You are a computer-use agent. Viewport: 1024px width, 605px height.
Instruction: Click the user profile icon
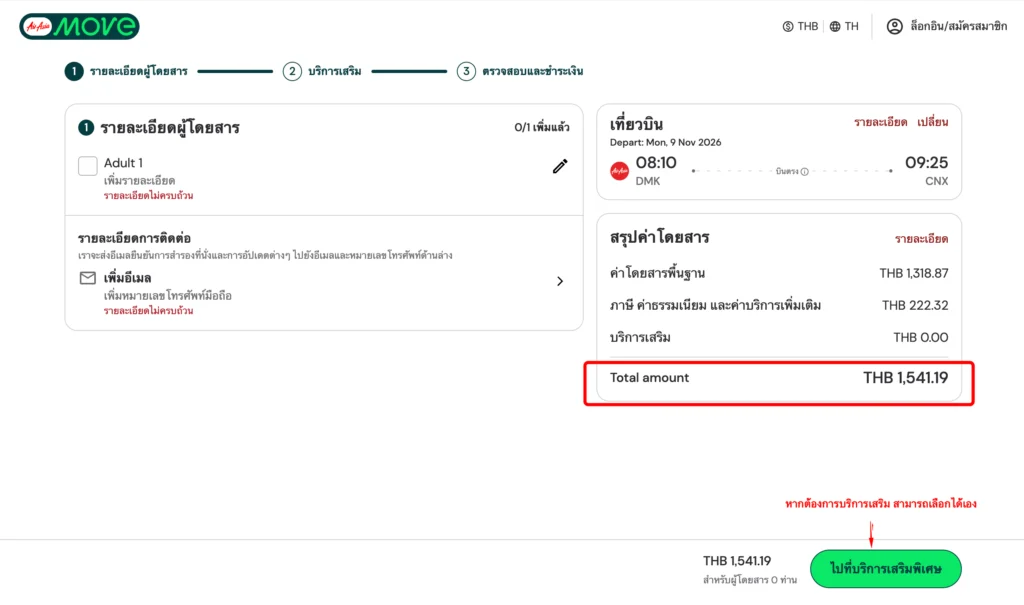pyautogui.click(x=895, y=26)
